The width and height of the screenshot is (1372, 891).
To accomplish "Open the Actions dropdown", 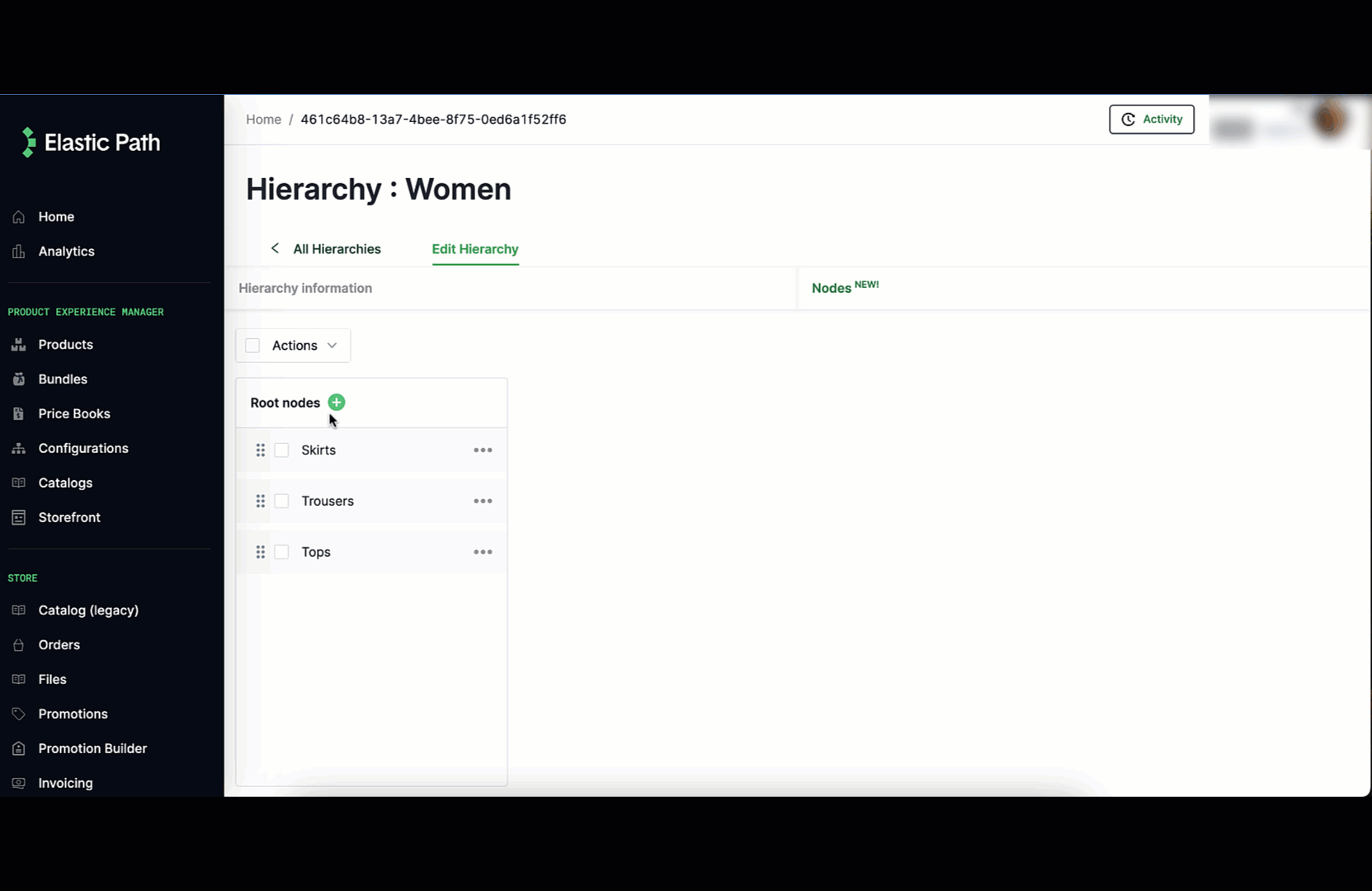I will [302, 345].
